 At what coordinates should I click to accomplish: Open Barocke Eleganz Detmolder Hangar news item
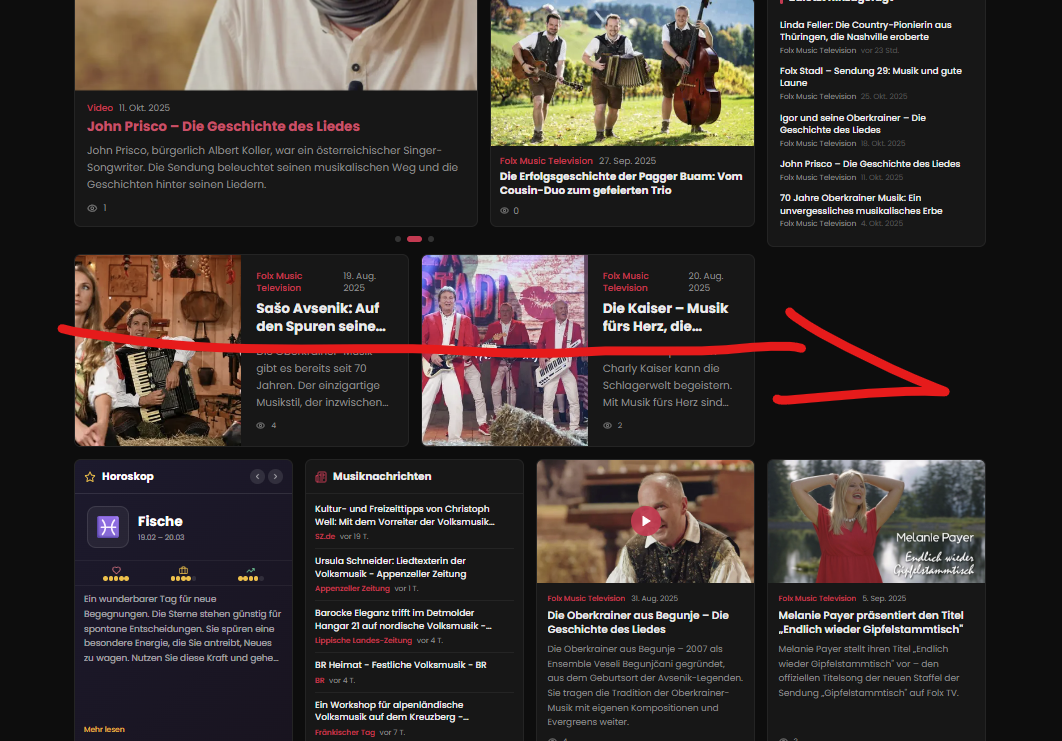(403, 619)
